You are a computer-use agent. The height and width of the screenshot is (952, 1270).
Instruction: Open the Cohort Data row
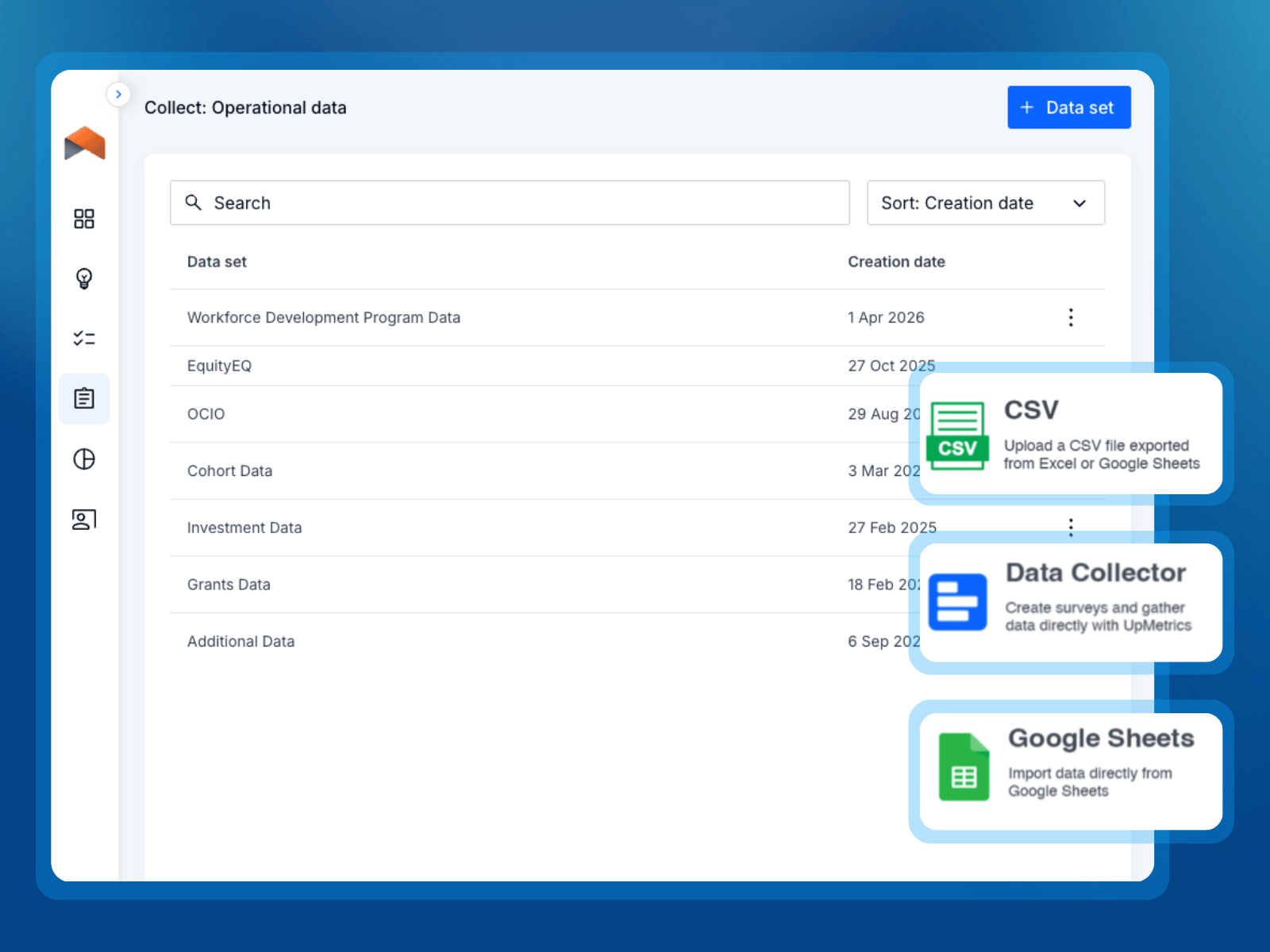point(230,471)
